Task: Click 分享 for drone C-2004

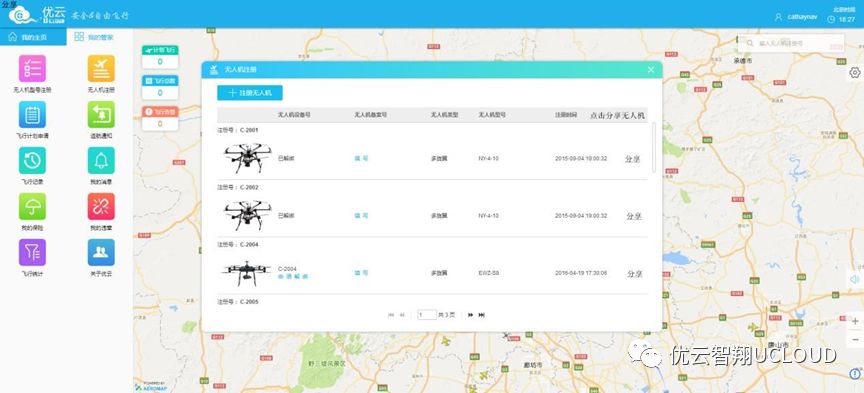Action: [635, 274]
